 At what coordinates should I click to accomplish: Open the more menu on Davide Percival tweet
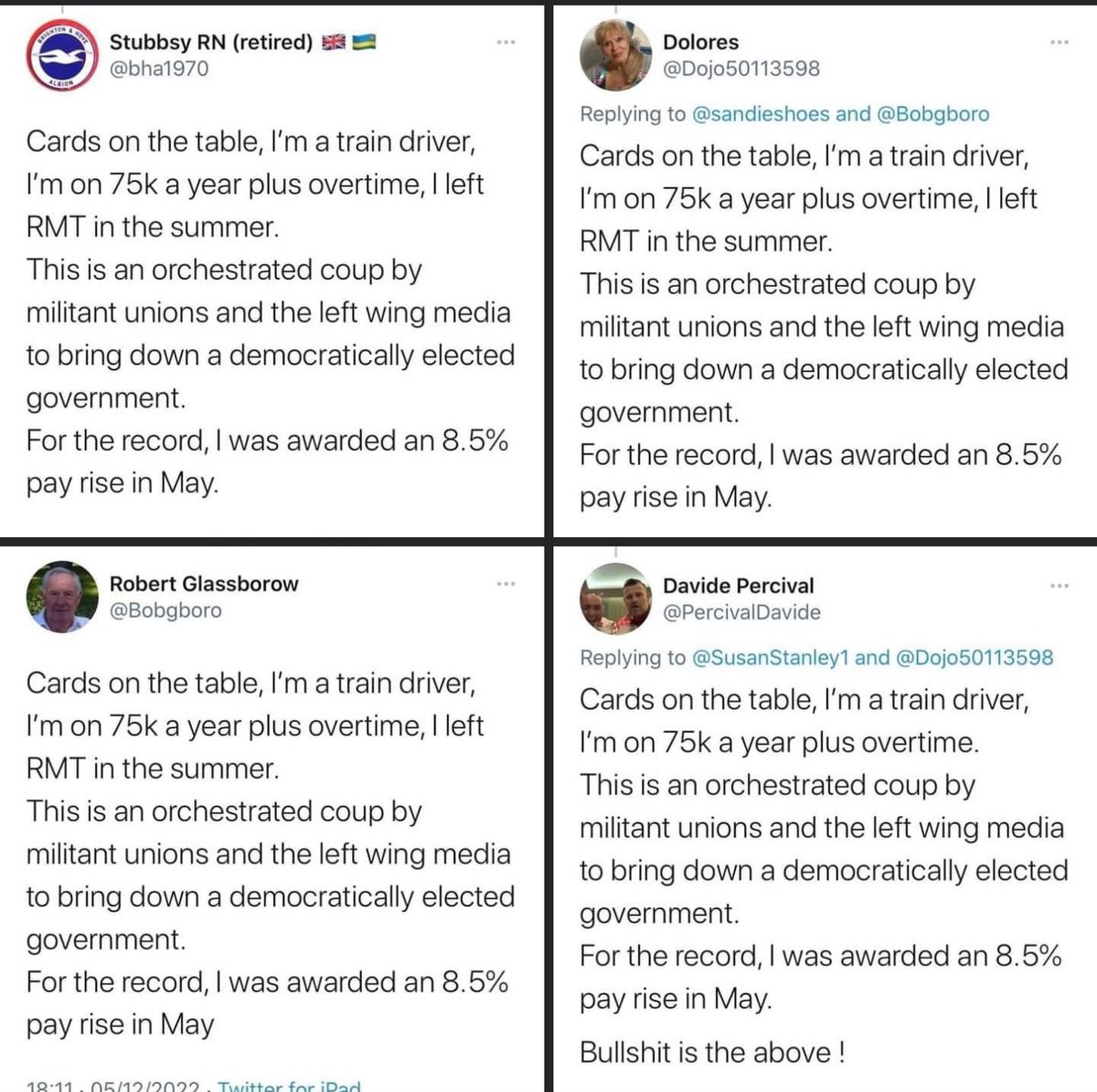coord(1059,586)
